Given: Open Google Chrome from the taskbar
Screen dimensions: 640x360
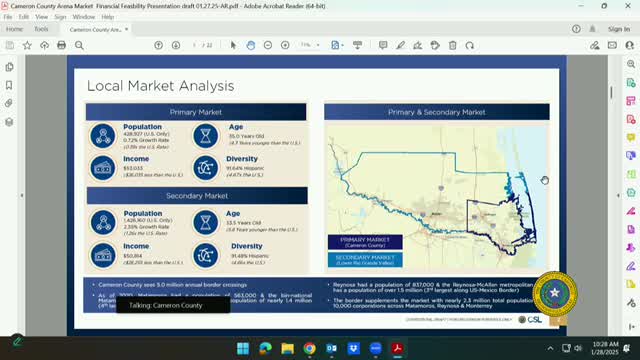Looking at the screenshot, I should 309,348.
